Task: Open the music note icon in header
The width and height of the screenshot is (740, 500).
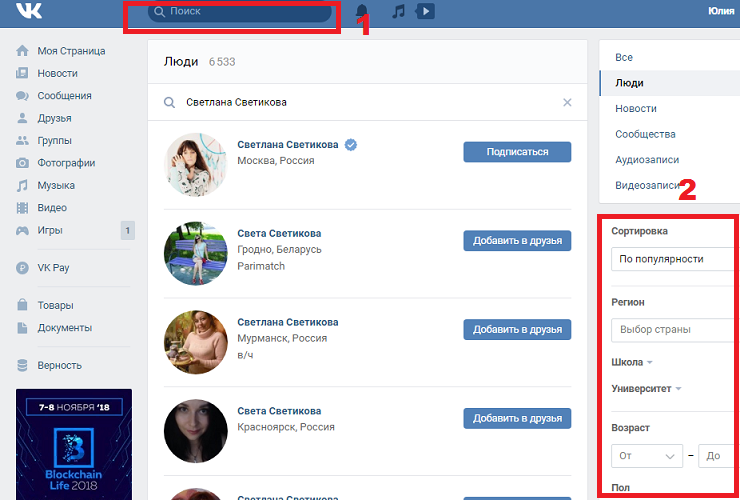Action: tap(398, 12)
